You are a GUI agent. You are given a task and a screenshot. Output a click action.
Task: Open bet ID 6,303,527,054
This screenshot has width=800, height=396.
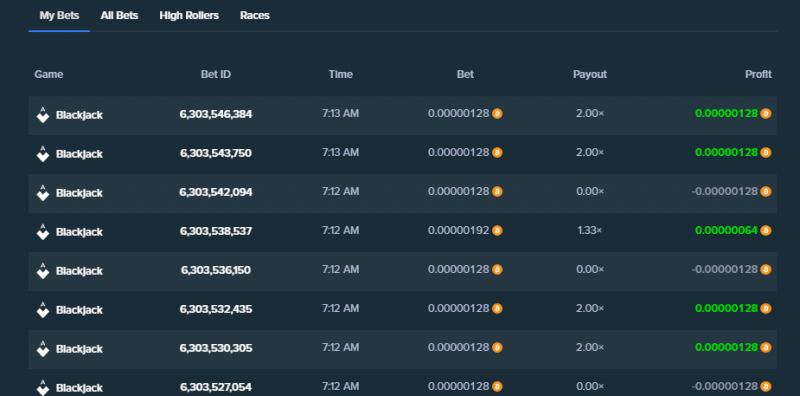click(216, 387)
